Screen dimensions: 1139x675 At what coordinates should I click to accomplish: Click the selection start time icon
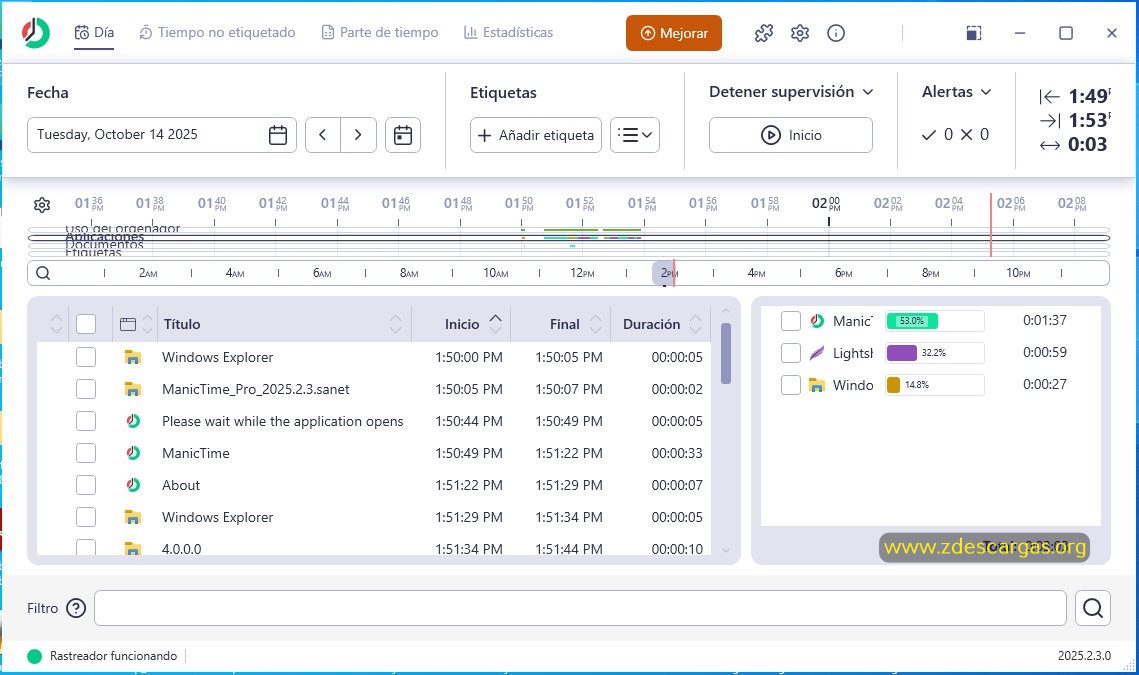(1050, 96)
